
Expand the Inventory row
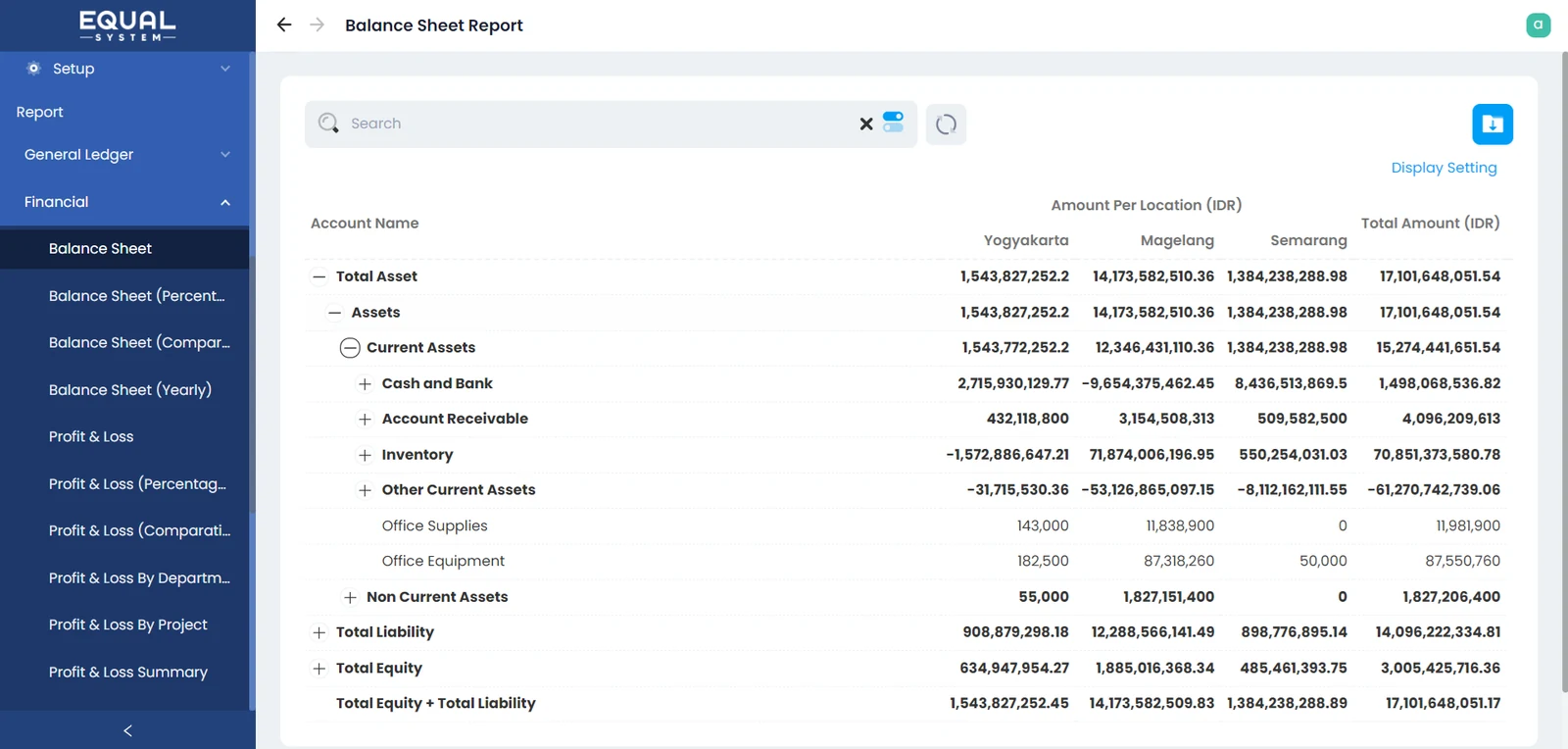[365, 455]
